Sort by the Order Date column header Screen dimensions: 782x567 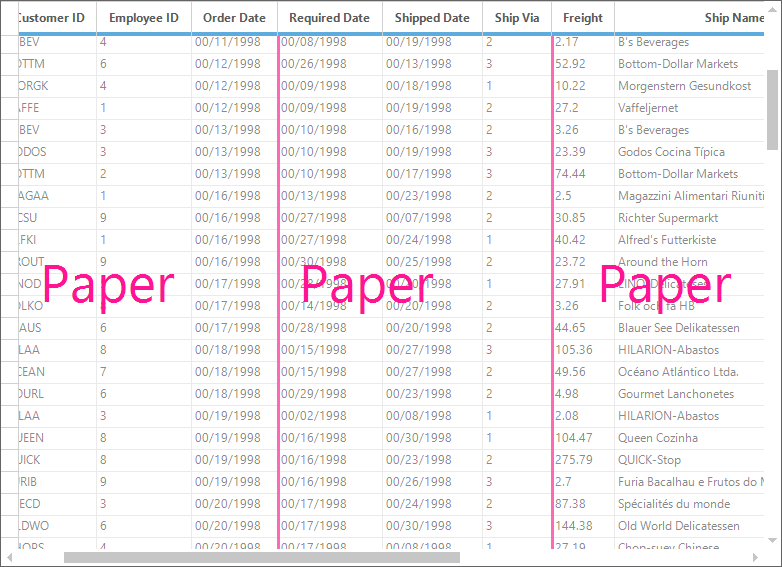point(234,18)
